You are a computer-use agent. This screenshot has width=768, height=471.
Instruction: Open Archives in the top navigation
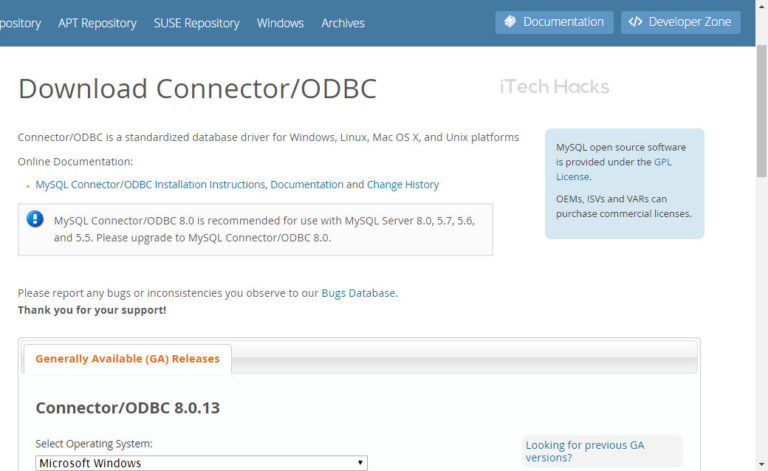pyautogui.click(x=343, y=23)
